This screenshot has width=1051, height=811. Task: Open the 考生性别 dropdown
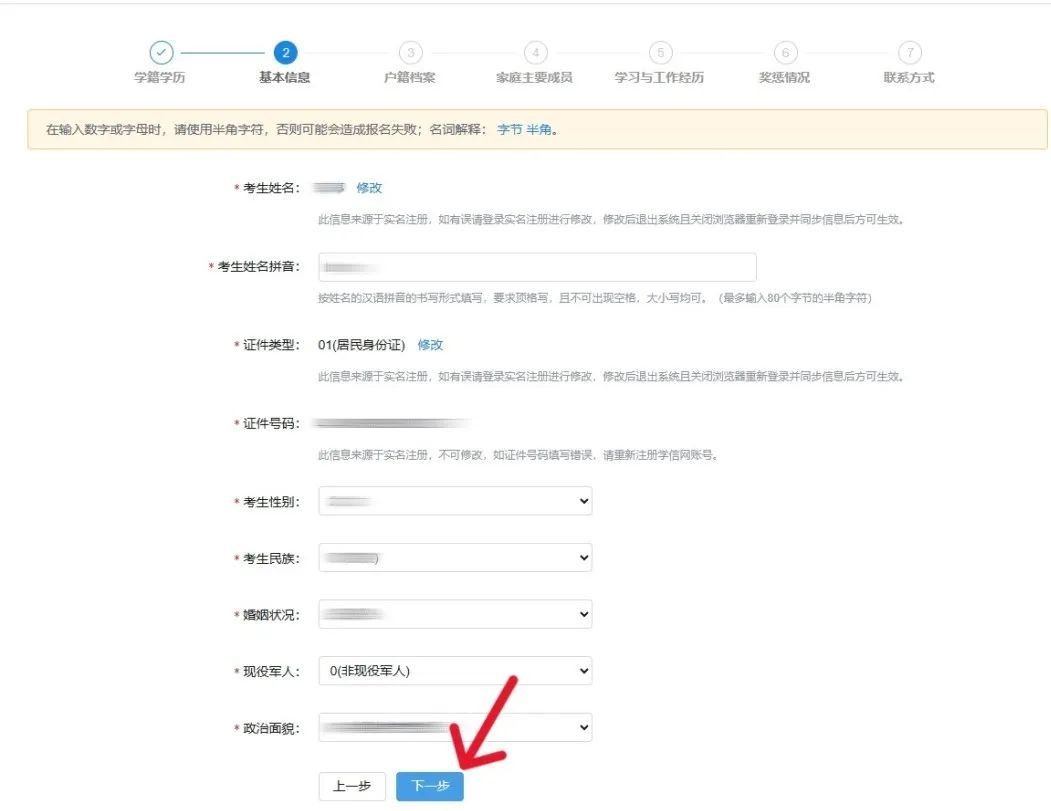(x=455, y=501)
